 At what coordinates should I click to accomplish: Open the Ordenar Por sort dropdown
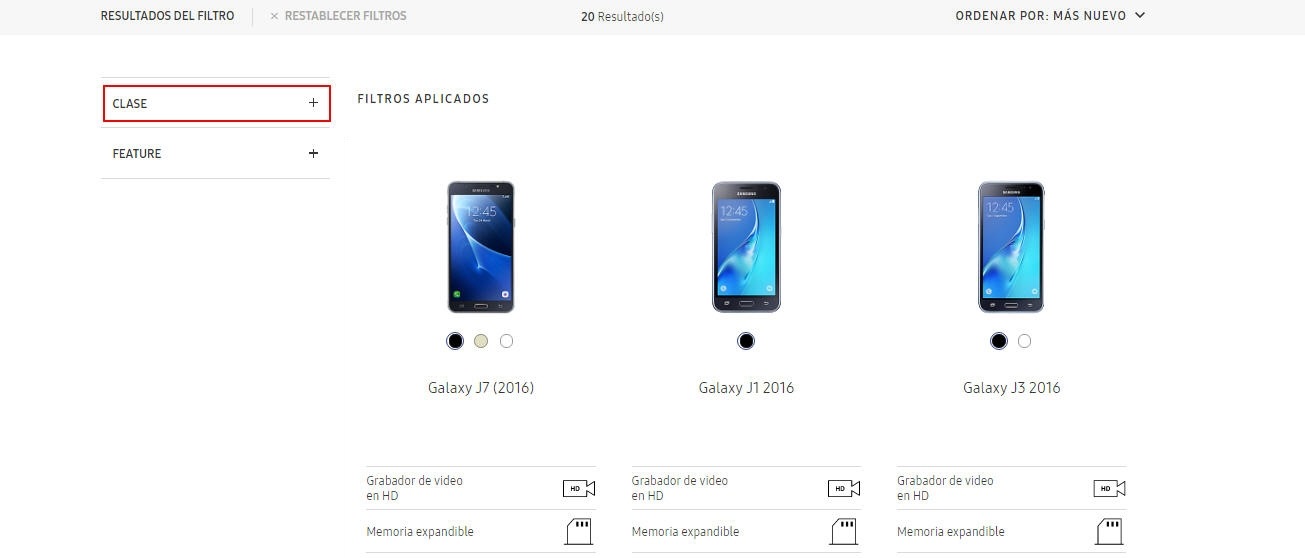1050,16
